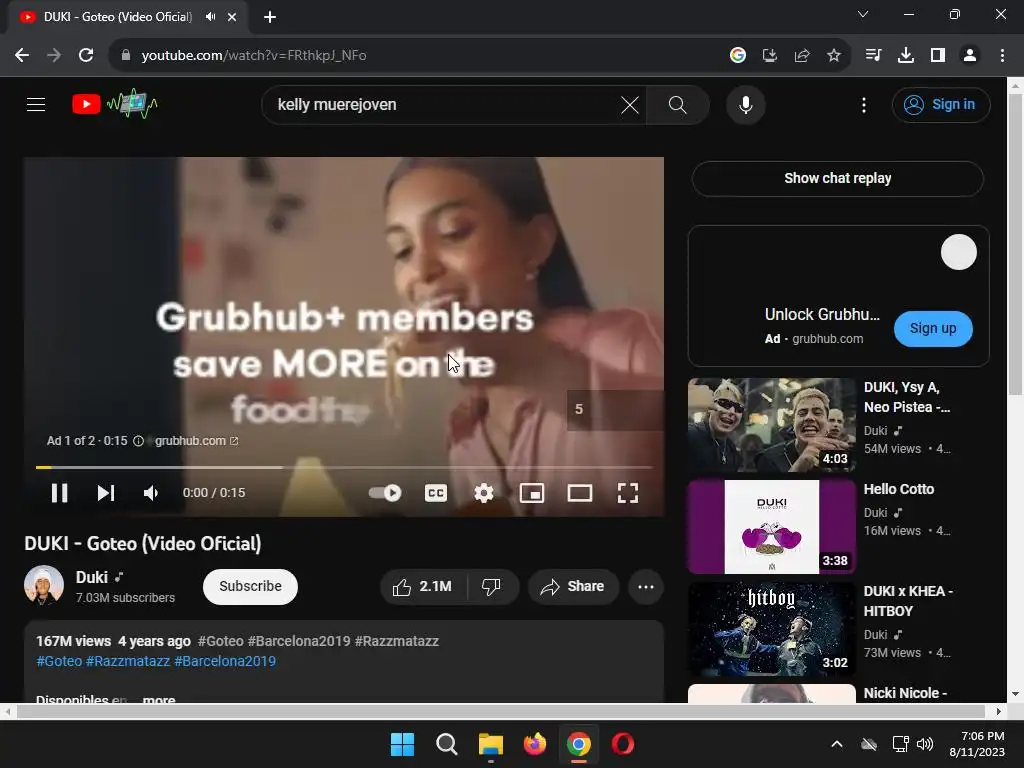Open tab search chevron
This screenshot has height=768, width=1024.
(863, 14)
